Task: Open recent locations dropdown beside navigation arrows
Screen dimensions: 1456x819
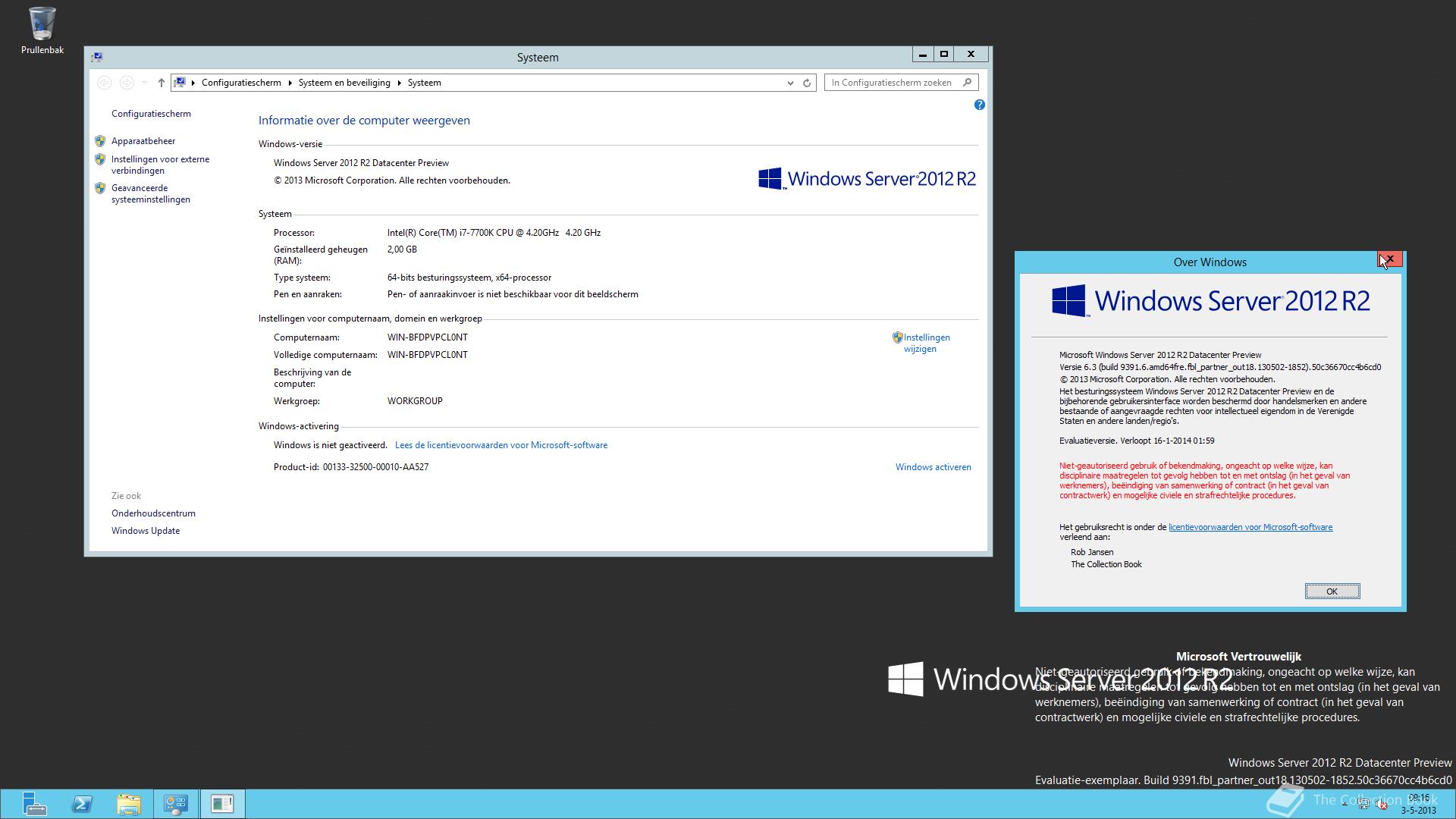Action: (x=144, y=83)
